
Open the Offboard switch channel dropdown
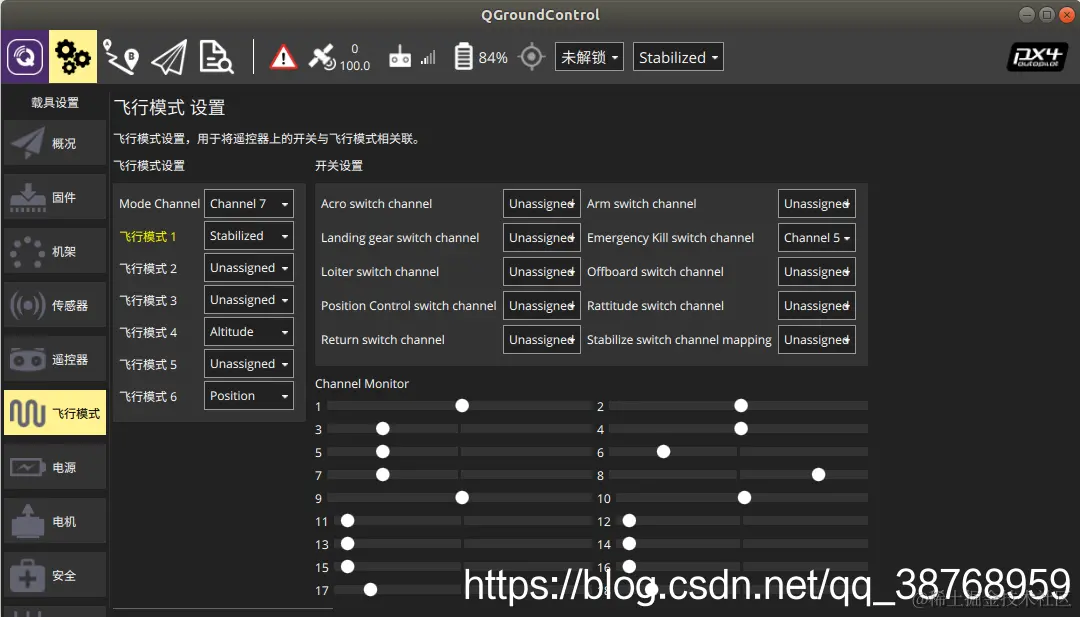817,272
